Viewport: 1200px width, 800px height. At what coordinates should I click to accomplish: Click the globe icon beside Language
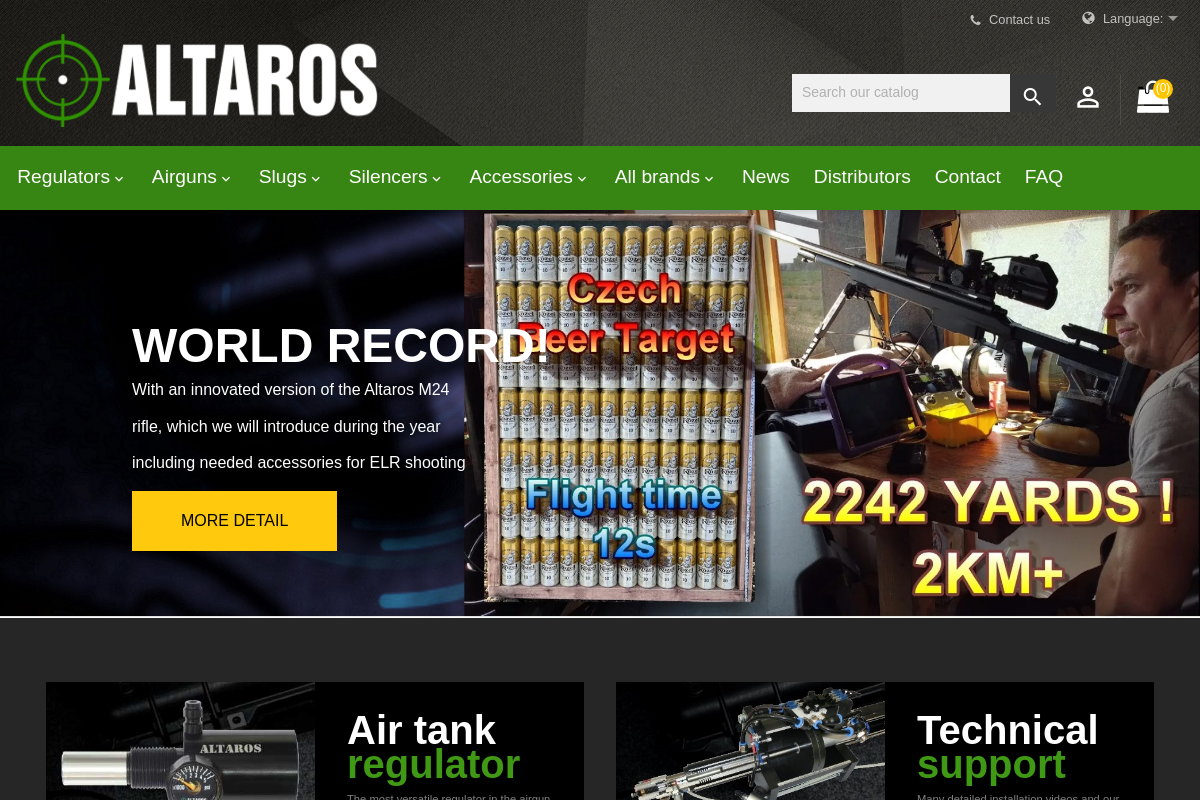pyautogui.click(x=1089, y=18)
